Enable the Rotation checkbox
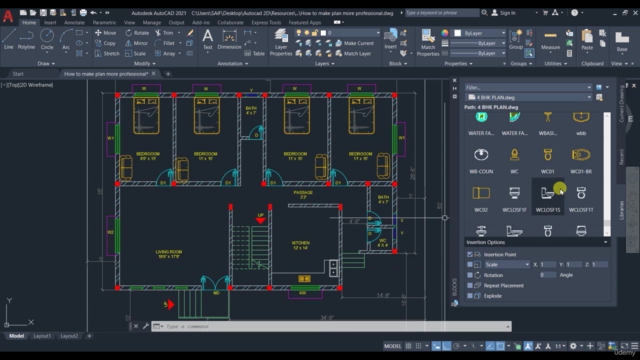This screenshot has height=360, width=640. pos(470,275)
